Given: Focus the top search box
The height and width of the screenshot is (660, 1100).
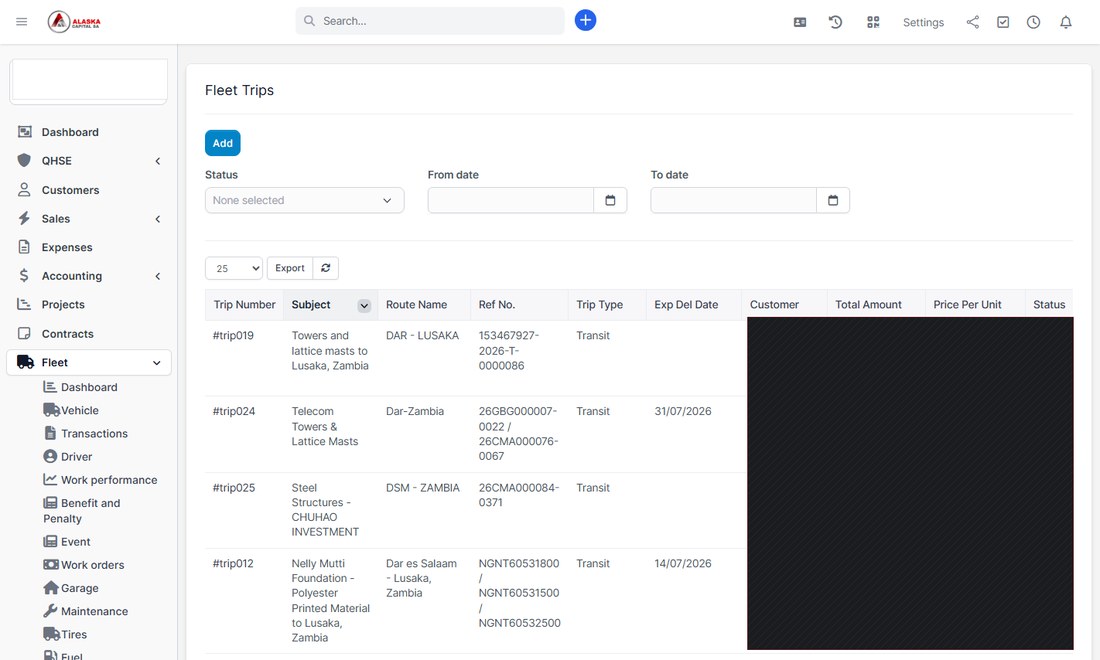Looking at the screenshot, I should 430,21.
